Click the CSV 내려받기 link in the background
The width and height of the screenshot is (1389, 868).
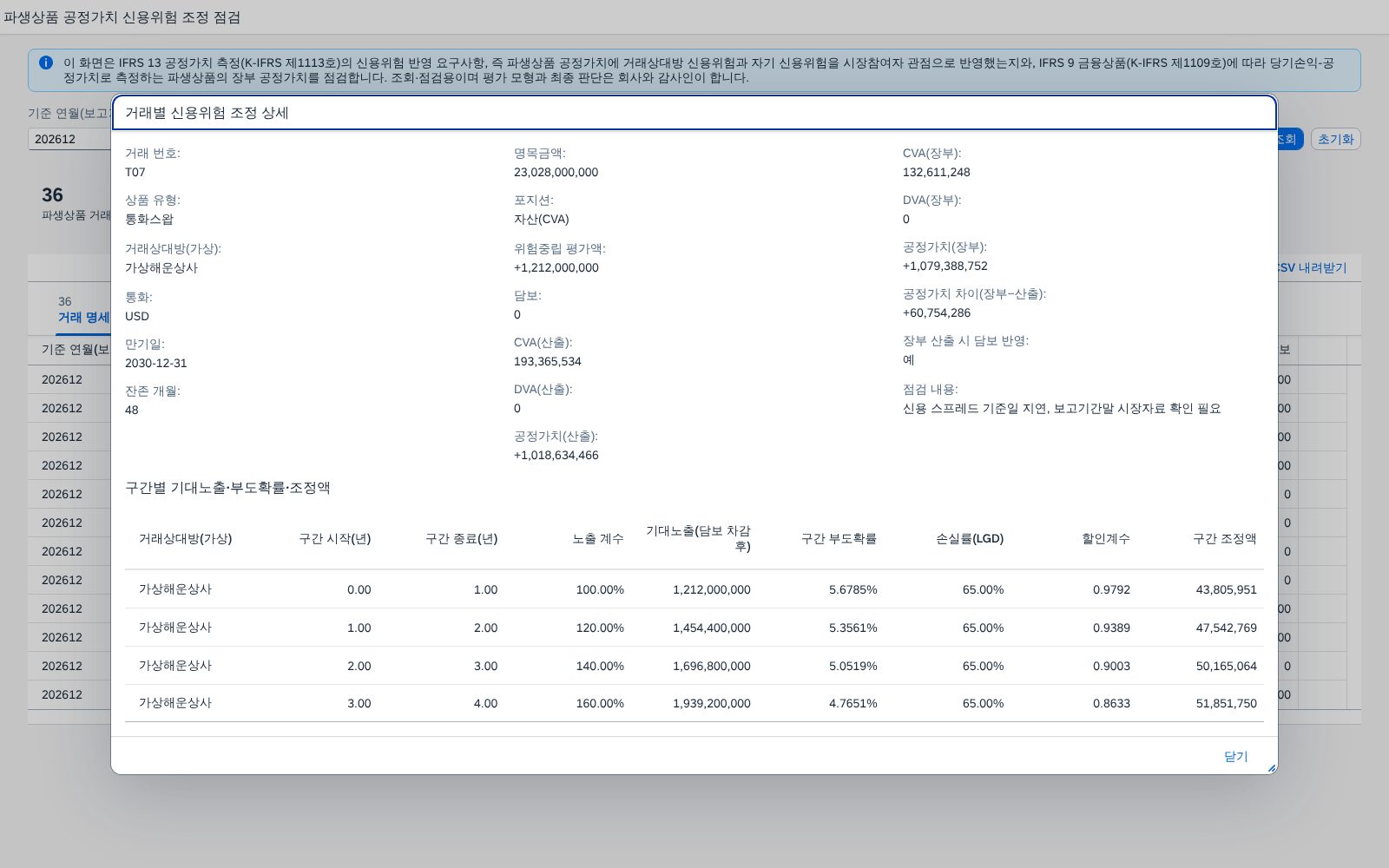[1312, 268]
